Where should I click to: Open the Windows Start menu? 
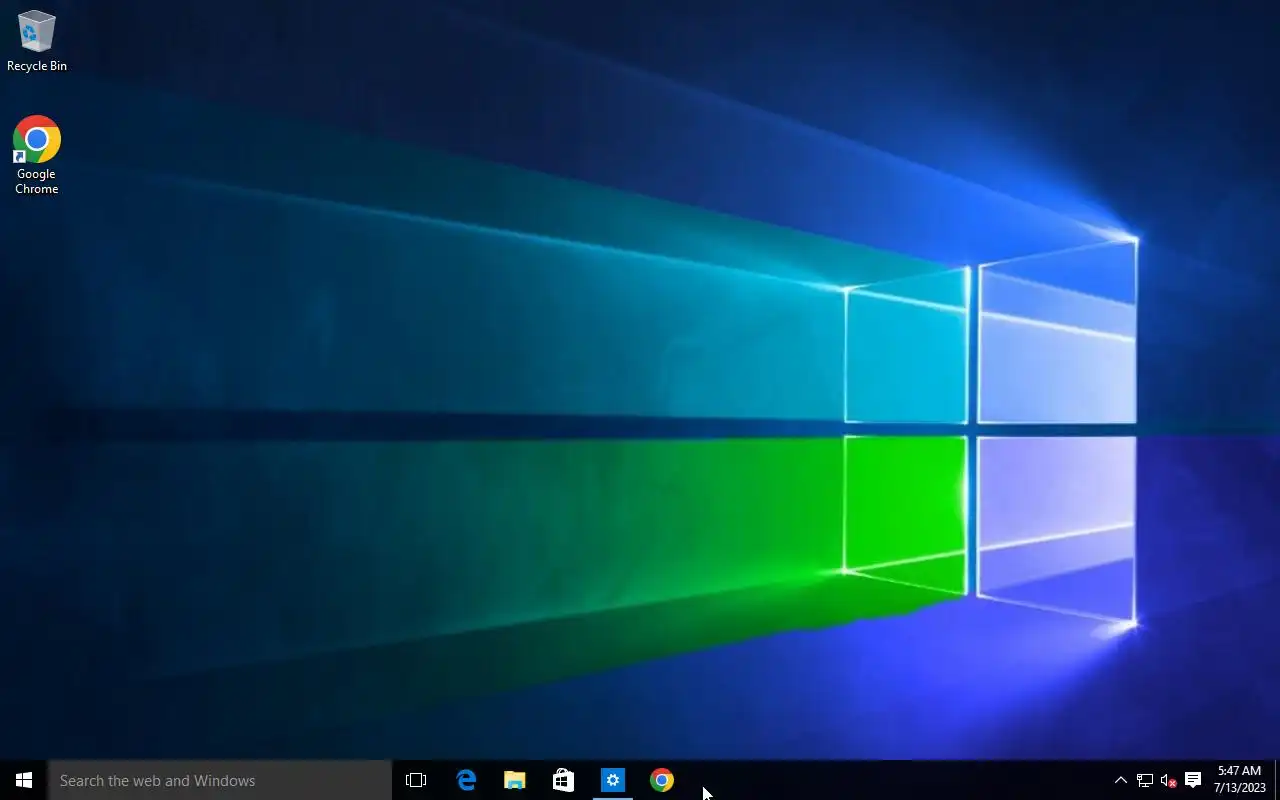(x=24, y=780)
